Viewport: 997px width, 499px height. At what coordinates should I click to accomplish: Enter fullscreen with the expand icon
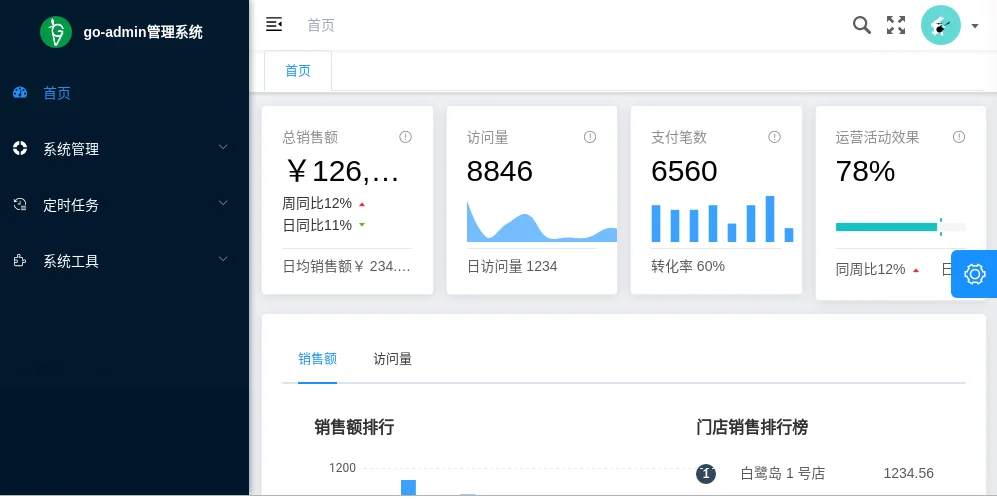pyautogui.click(x=896, y=25)
